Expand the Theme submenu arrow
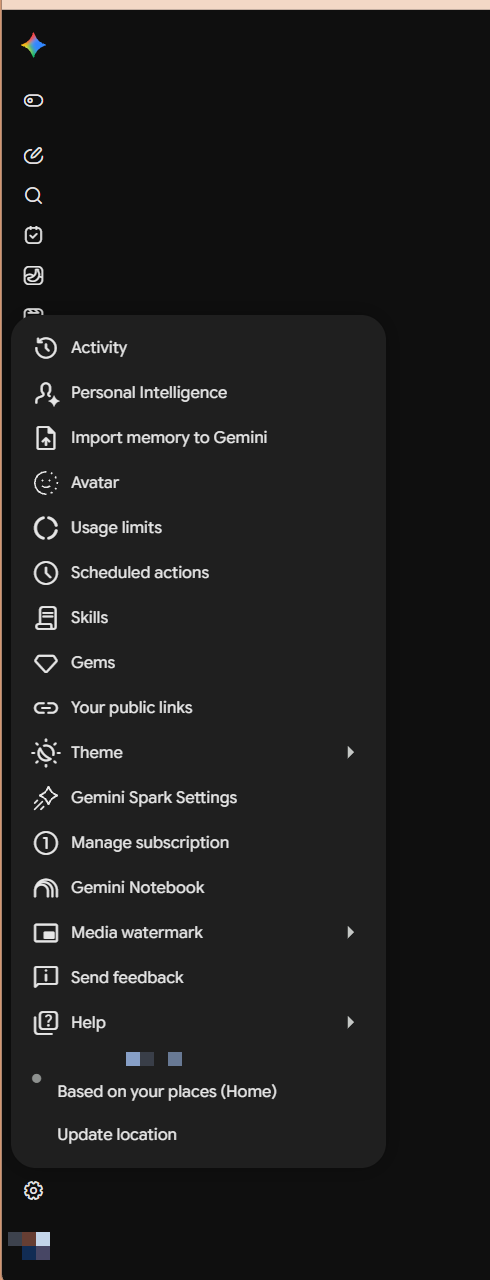The width and height of the screenshot is (490, 1280). 350,752
